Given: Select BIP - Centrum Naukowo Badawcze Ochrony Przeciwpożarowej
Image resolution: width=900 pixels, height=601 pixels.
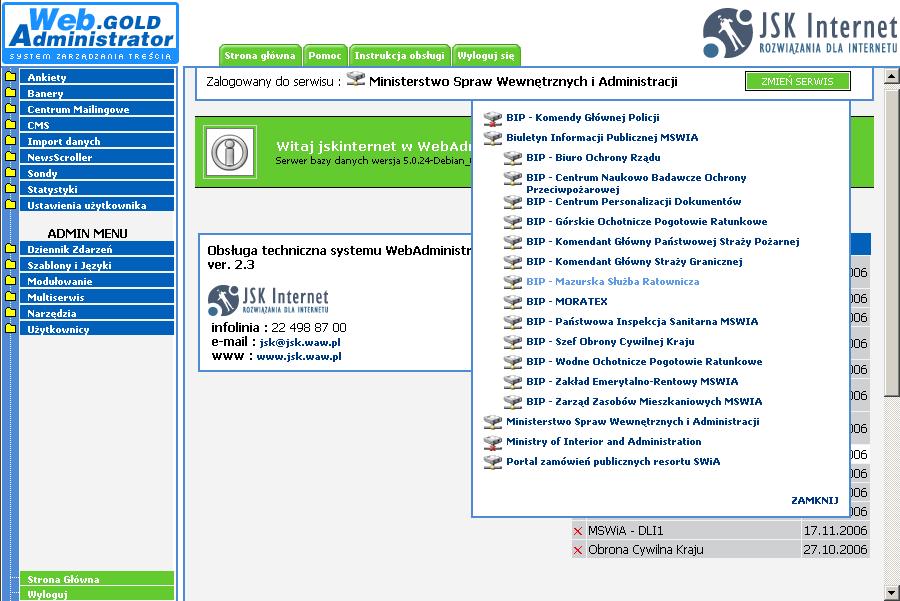Looking at the screenshot, I should point(636,183).
